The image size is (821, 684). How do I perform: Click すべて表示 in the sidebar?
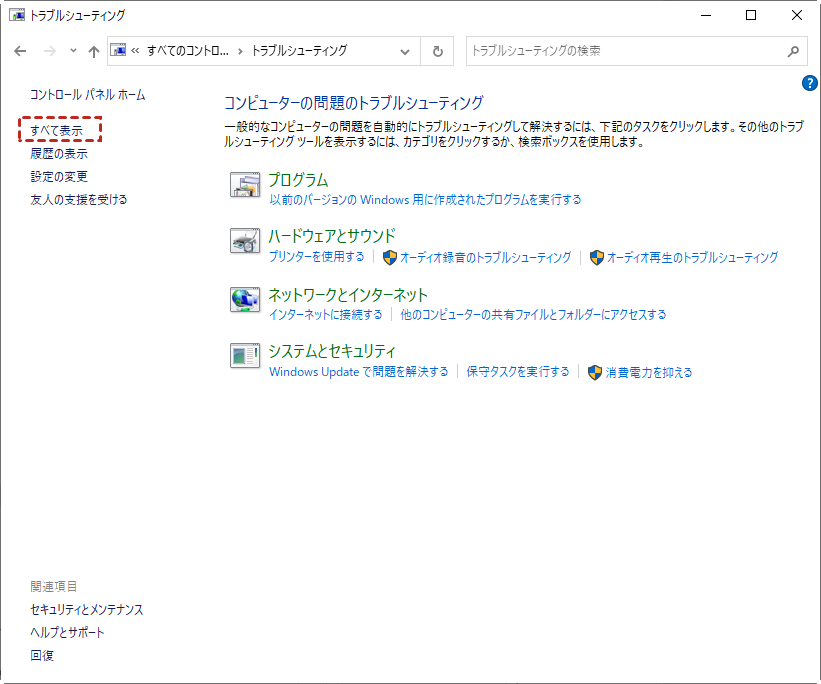(57, 130)
